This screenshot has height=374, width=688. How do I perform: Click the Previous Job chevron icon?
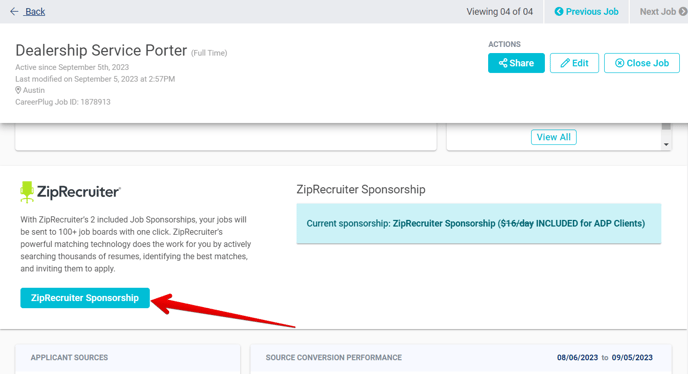tap(559, 11)
